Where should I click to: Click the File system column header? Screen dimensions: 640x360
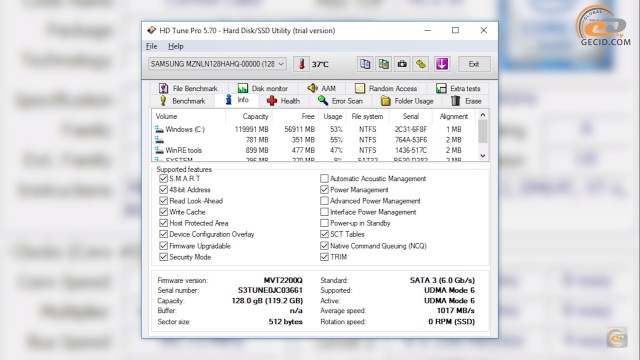[x=367, y=116]
